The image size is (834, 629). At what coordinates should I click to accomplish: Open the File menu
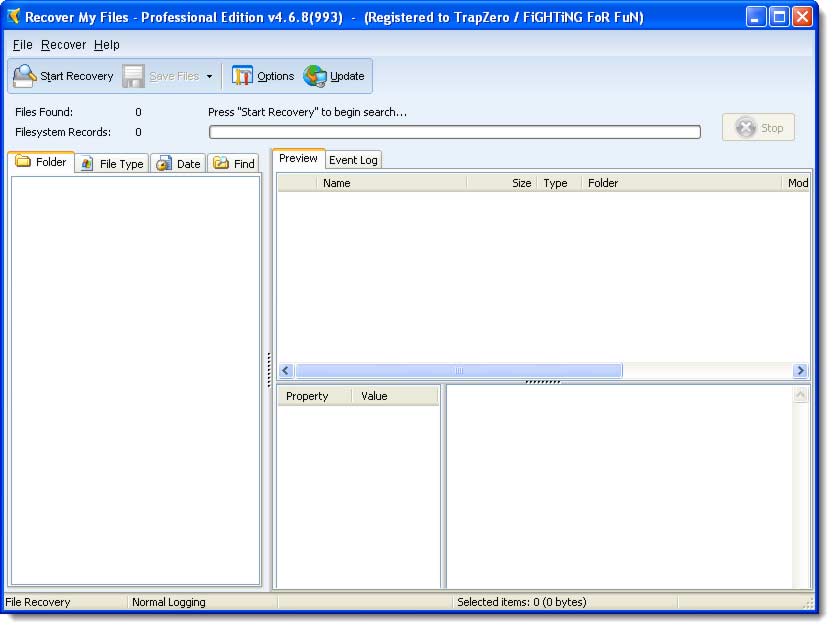[x=22, y=45]
